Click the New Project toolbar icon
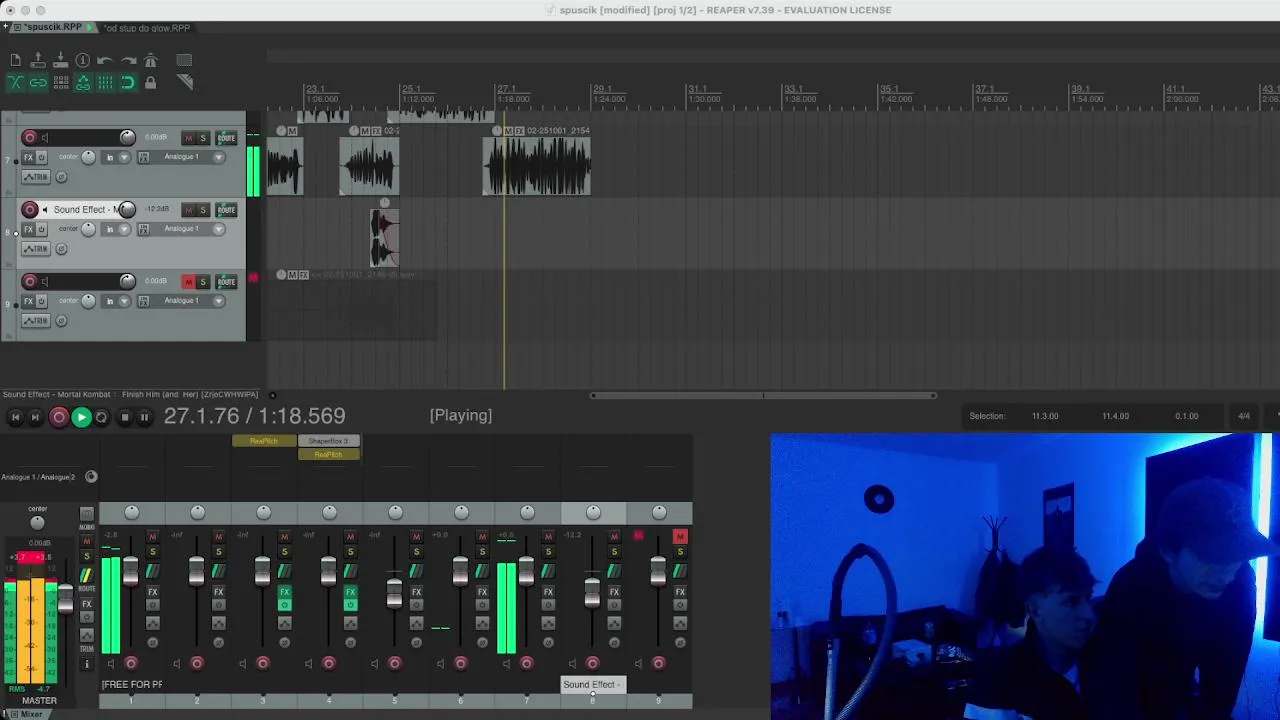The height and width of the screenshot is (720, 1280). click(15, 61)
